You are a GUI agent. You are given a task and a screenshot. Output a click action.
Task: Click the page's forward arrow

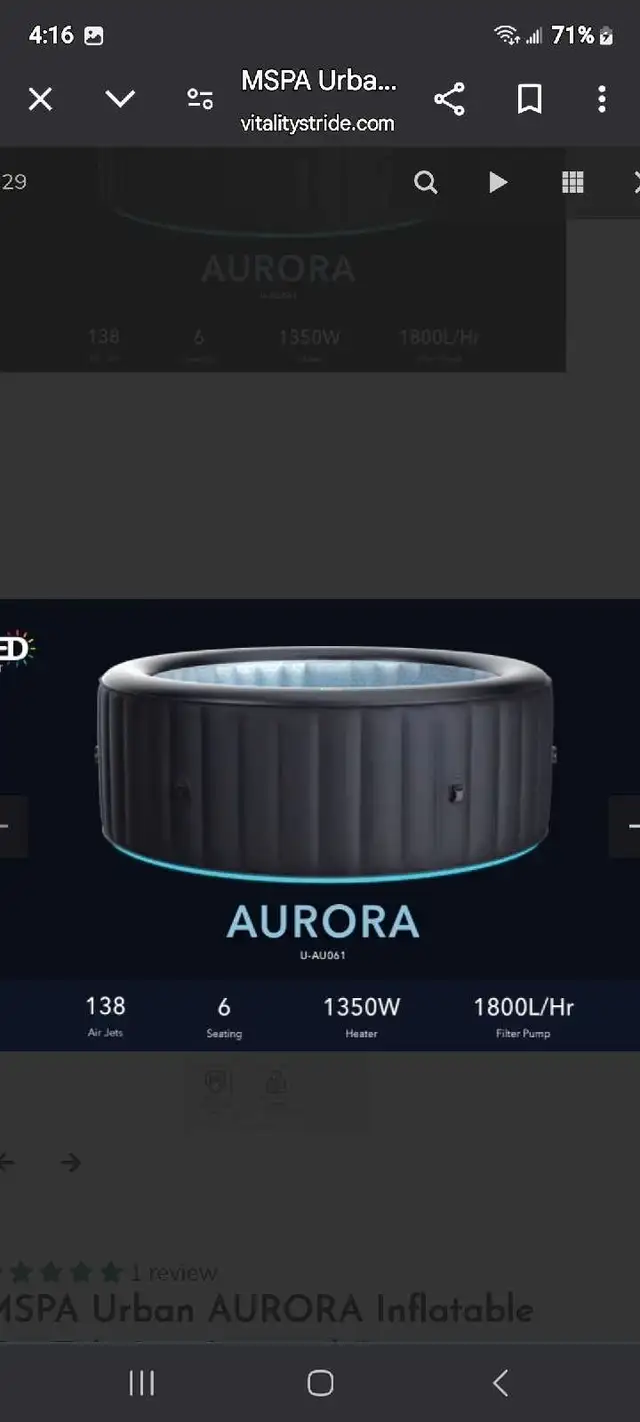70,1162
